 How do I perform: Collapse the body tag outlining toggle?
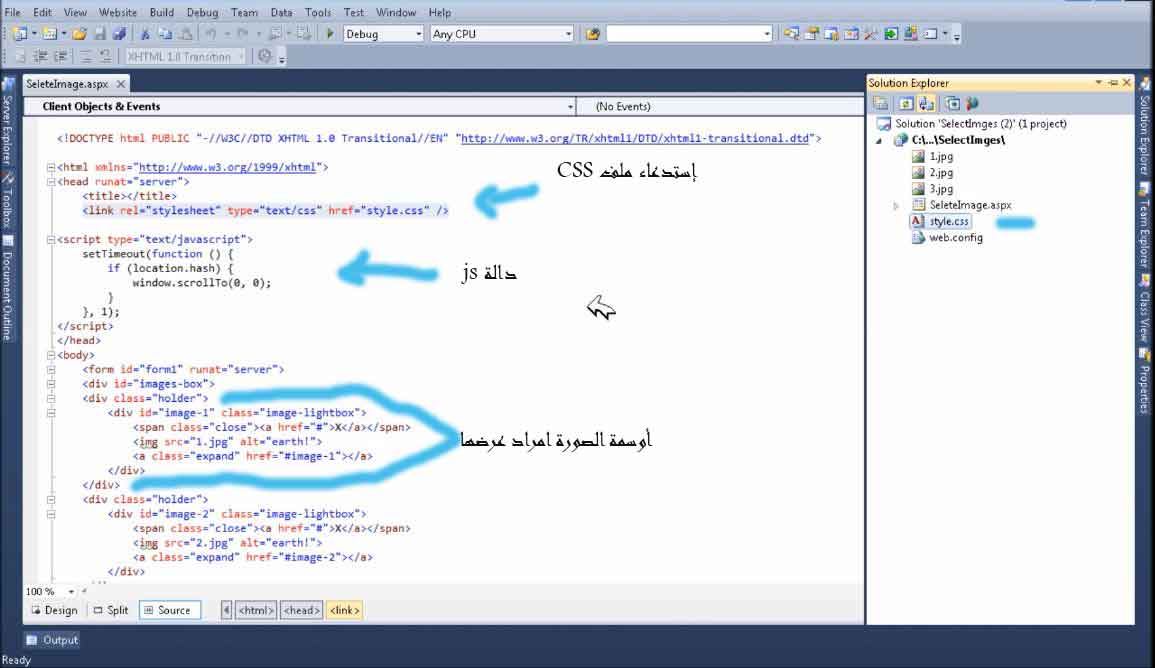50,355
